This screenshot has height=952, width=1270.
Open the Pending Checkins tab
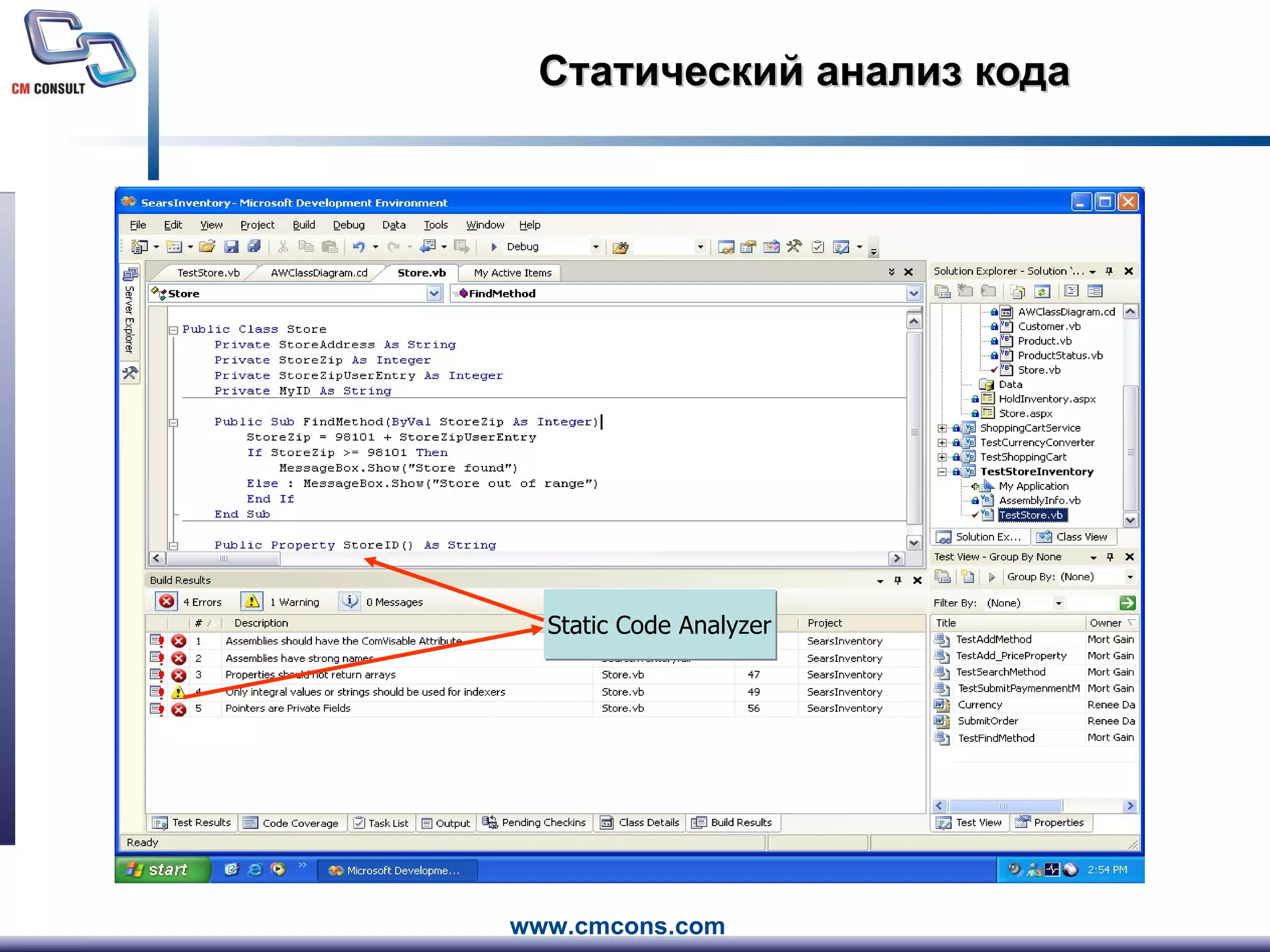coord(535,822)
